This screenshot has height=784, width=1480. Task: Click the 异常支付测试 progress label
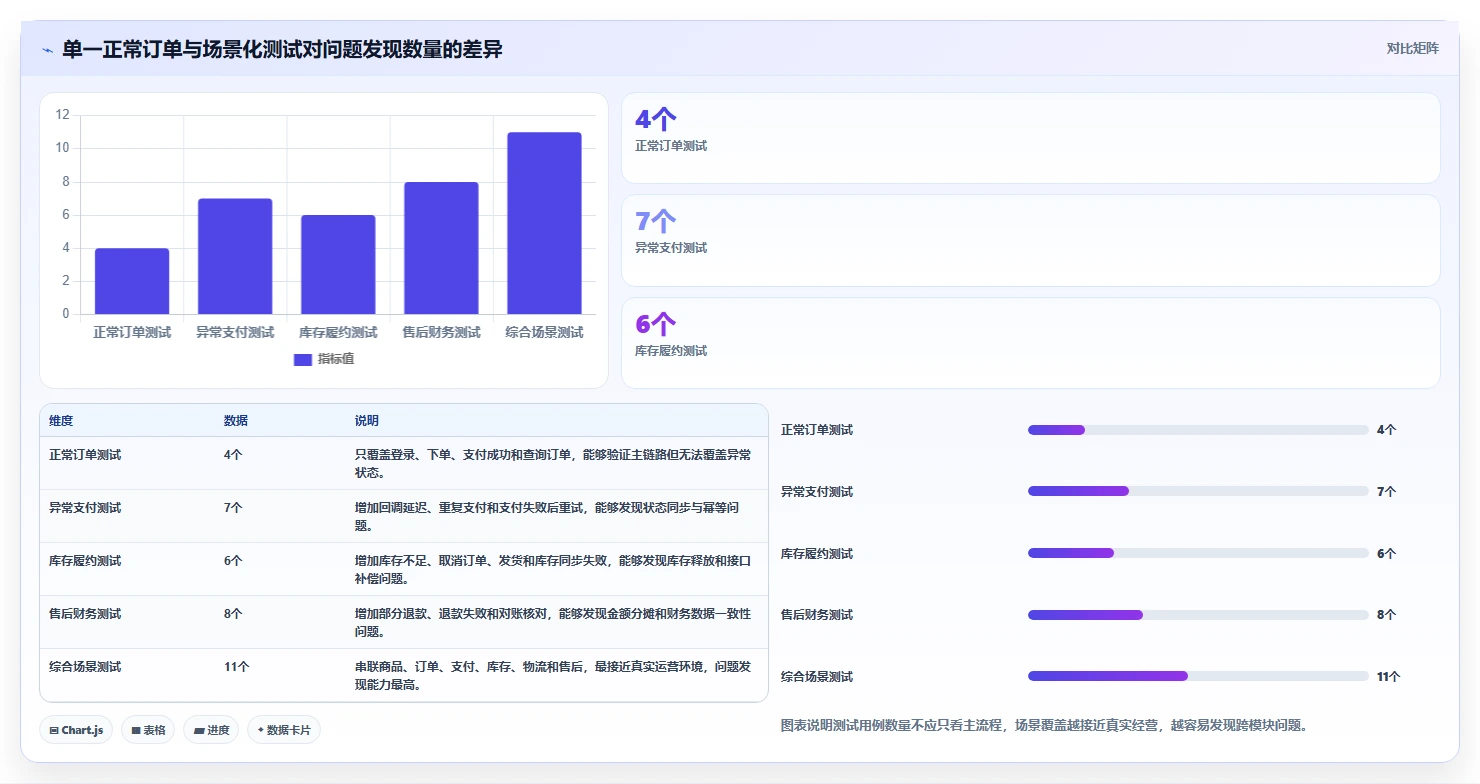click(817, 492)
